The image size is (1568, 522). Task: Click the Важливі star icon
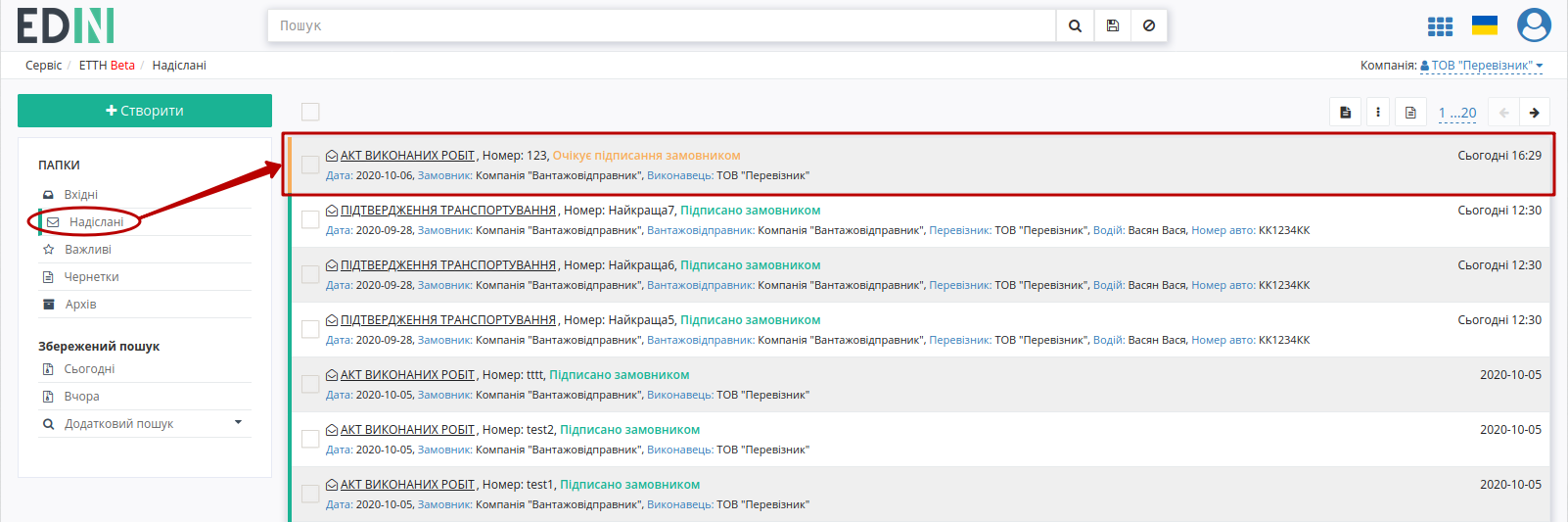click(x=48, y=250)
